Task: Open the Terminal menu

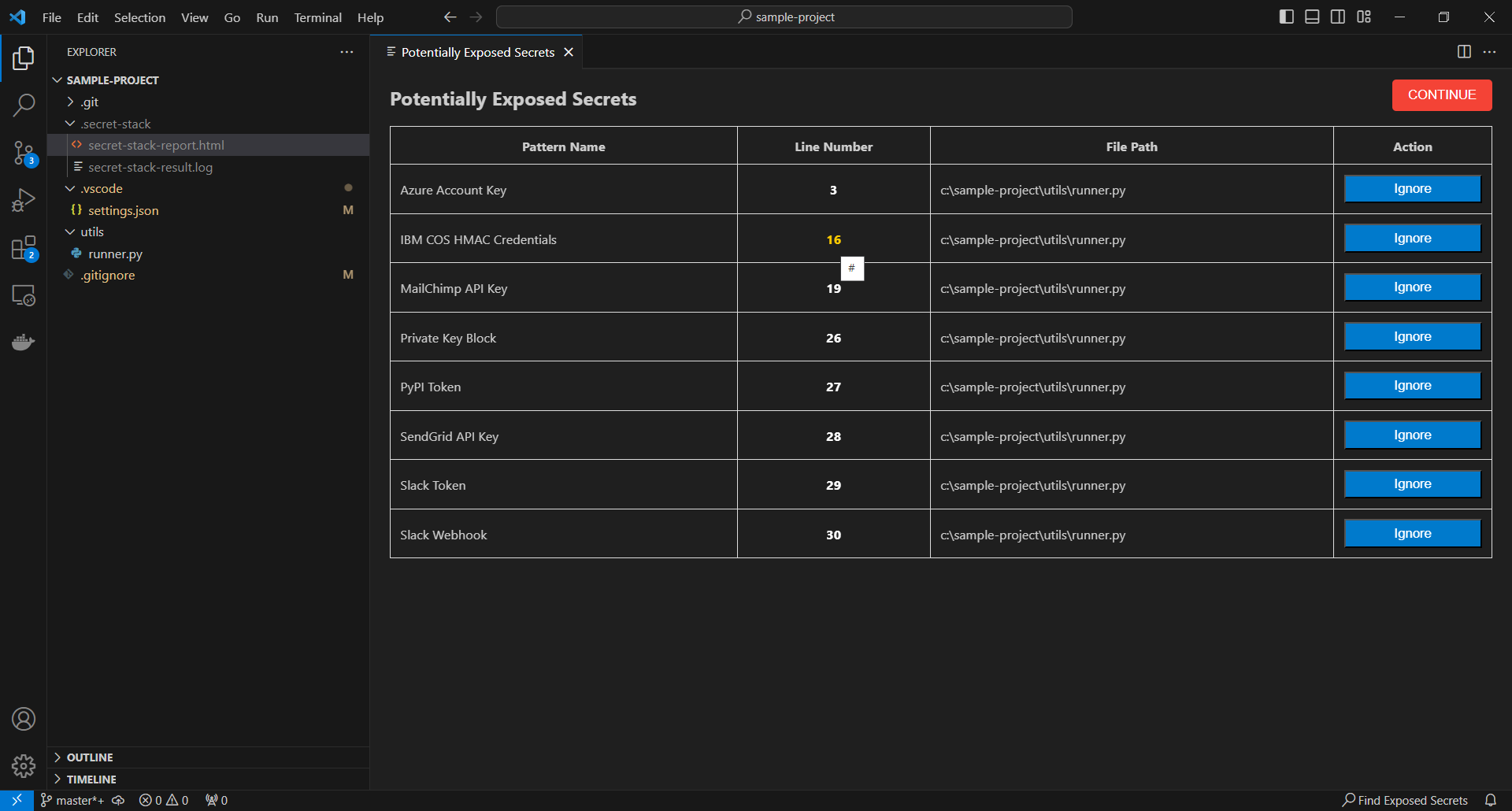Action: [x=317, y=17]
